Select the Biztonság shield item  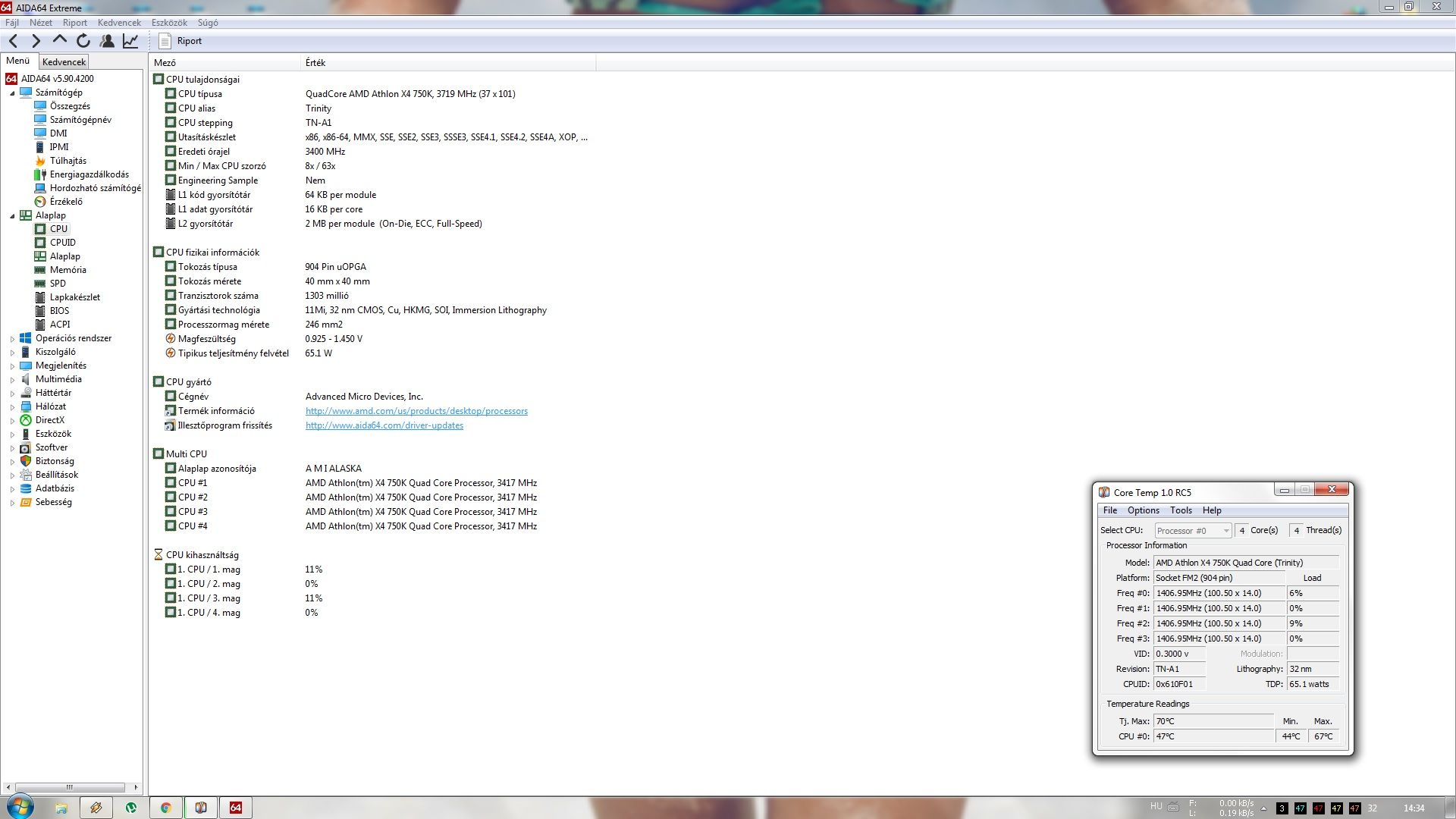pos(55,461)
